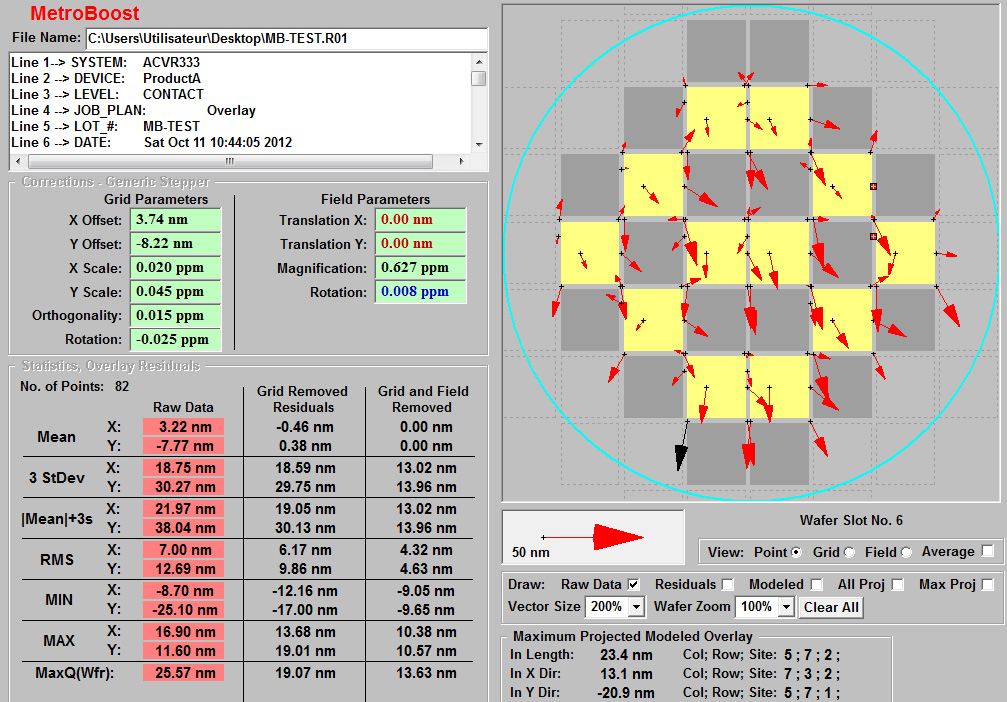The image size is (1007, 702).
Task: Select the Magnification value box
Action: coord(420,268)
